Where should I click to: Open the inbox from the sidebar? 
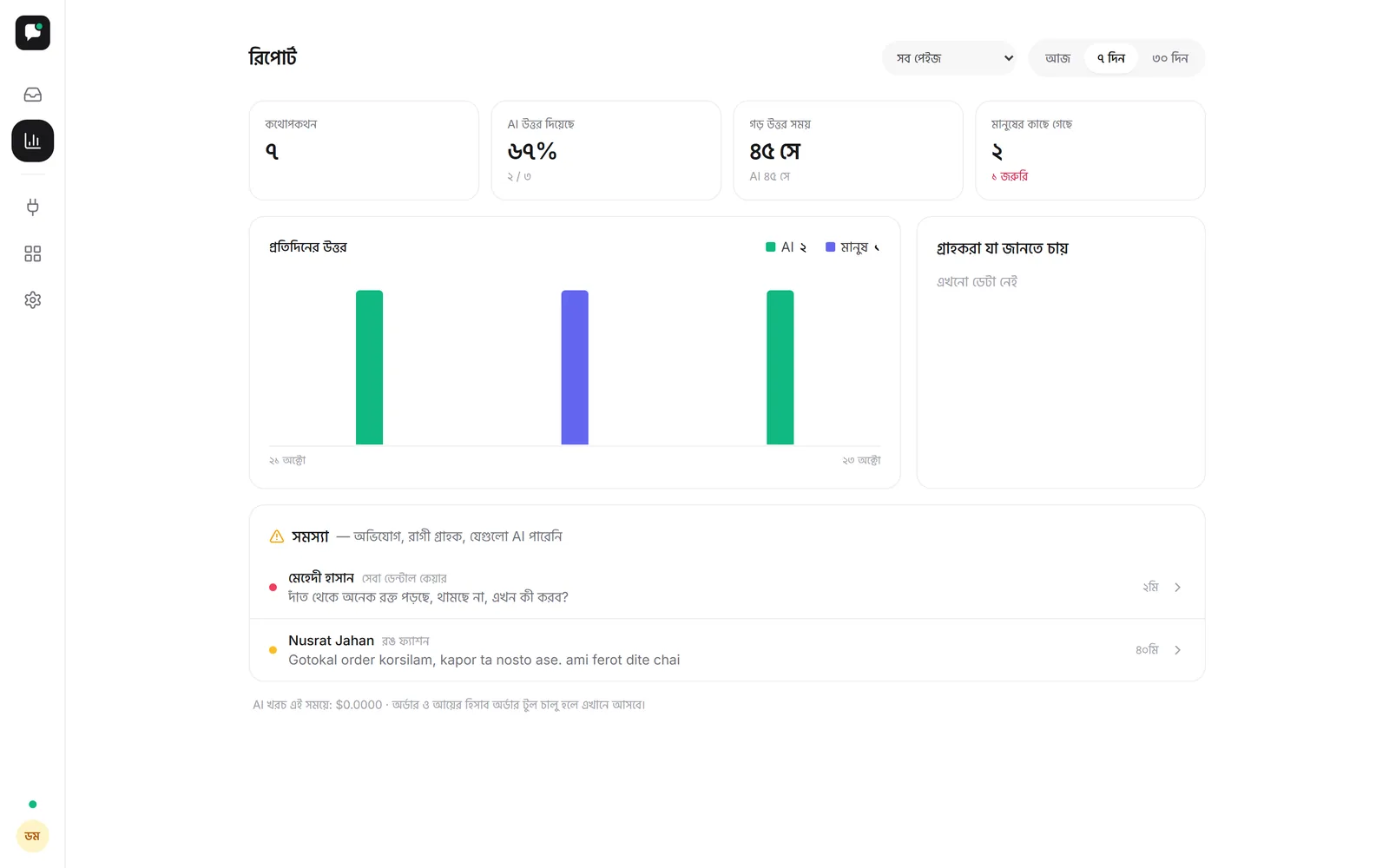[32, 95]
